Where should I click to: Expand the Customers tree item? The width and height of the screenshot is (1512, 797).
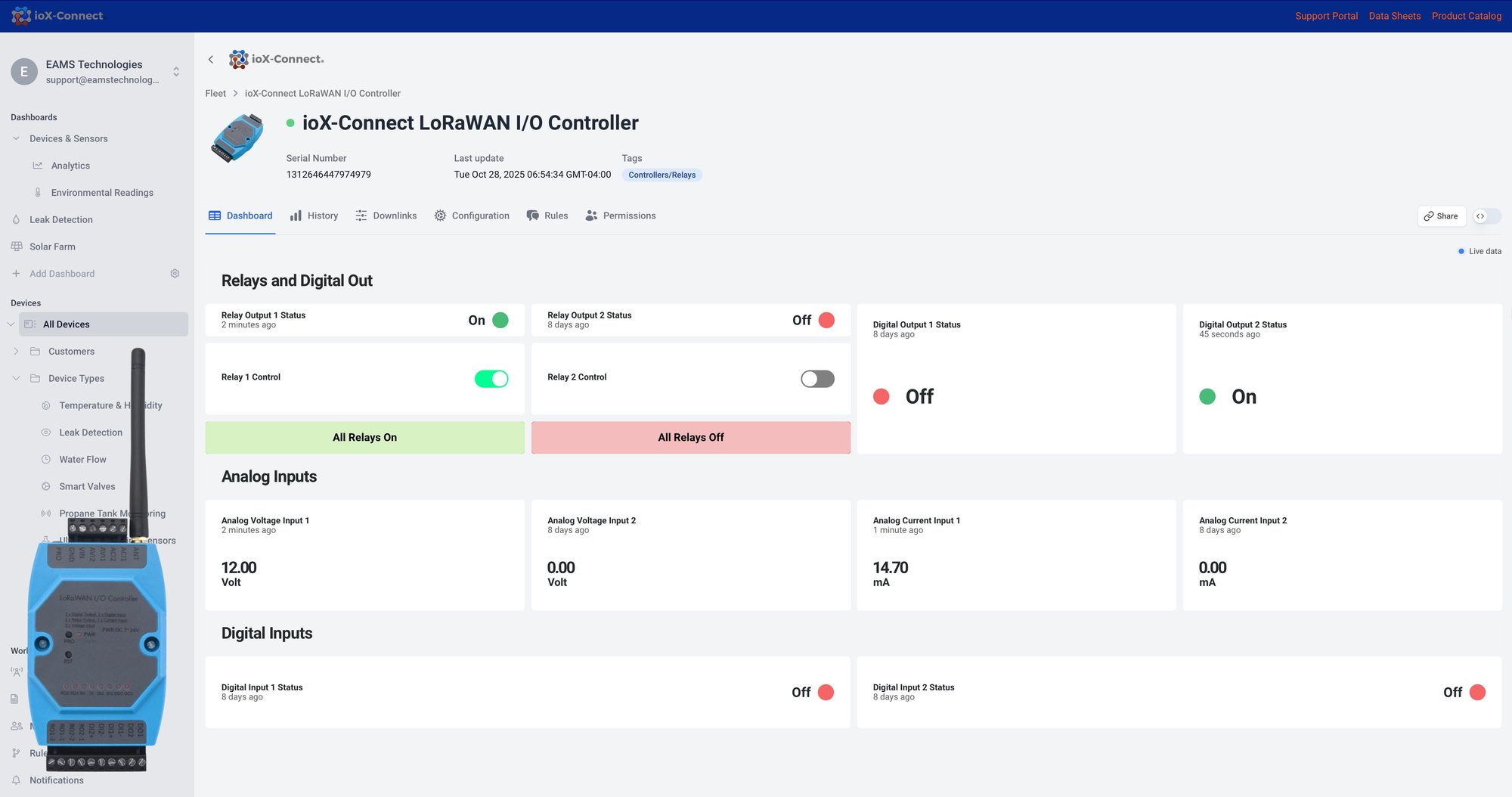(15, 351)
